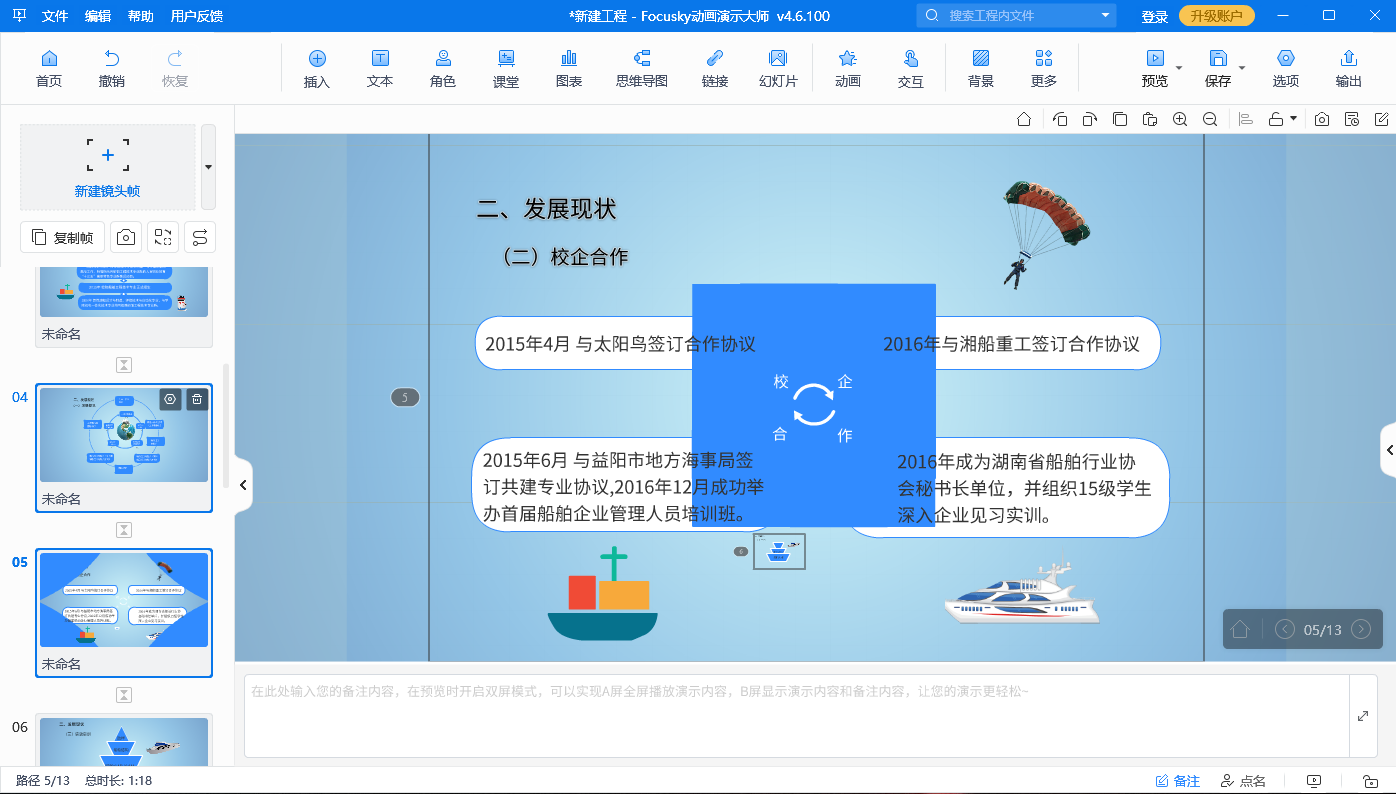Click the 首页 home toolbar icon
This screenshot has height=794, width=1396.
[x=49, y=68]
